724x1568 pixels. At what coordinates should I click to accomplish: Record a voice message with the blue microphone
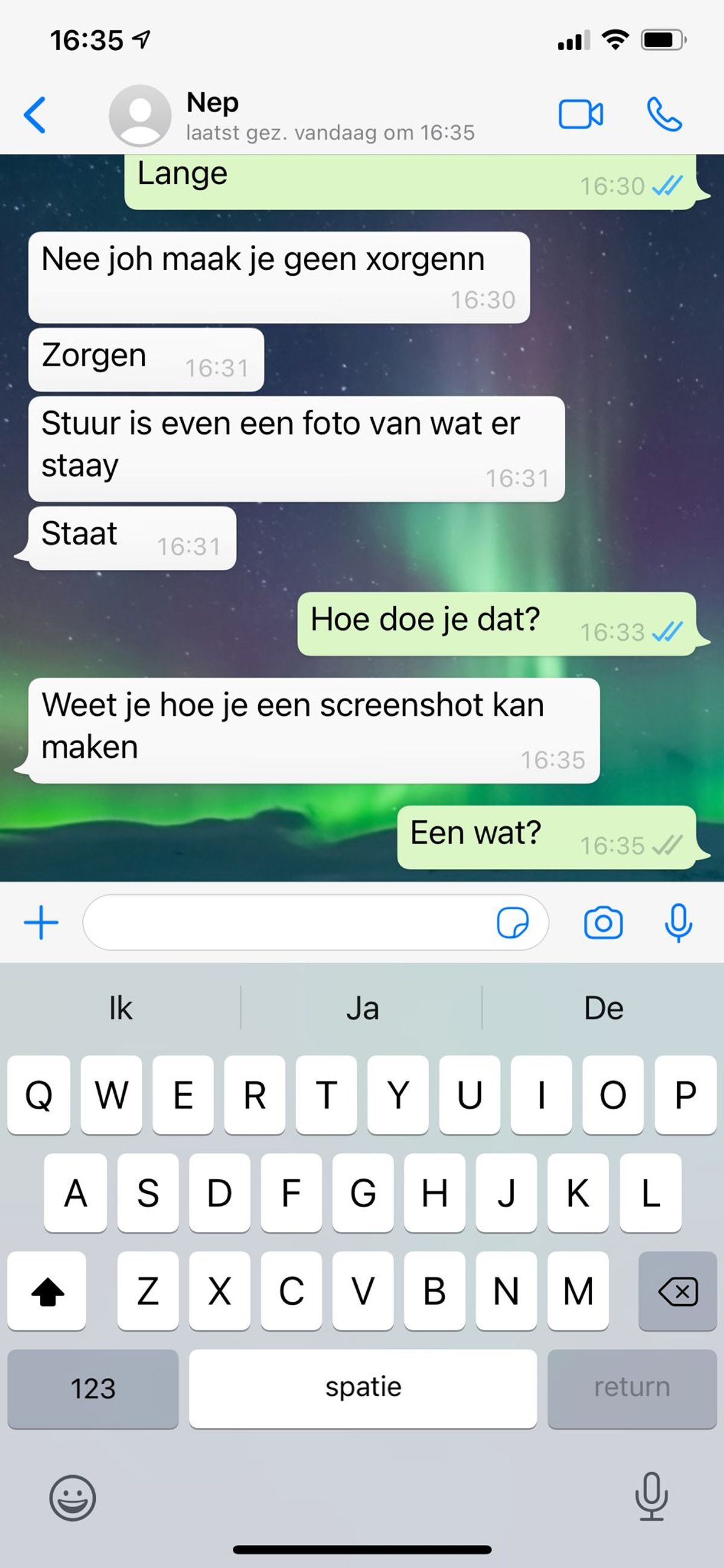(x=678, y=923)
